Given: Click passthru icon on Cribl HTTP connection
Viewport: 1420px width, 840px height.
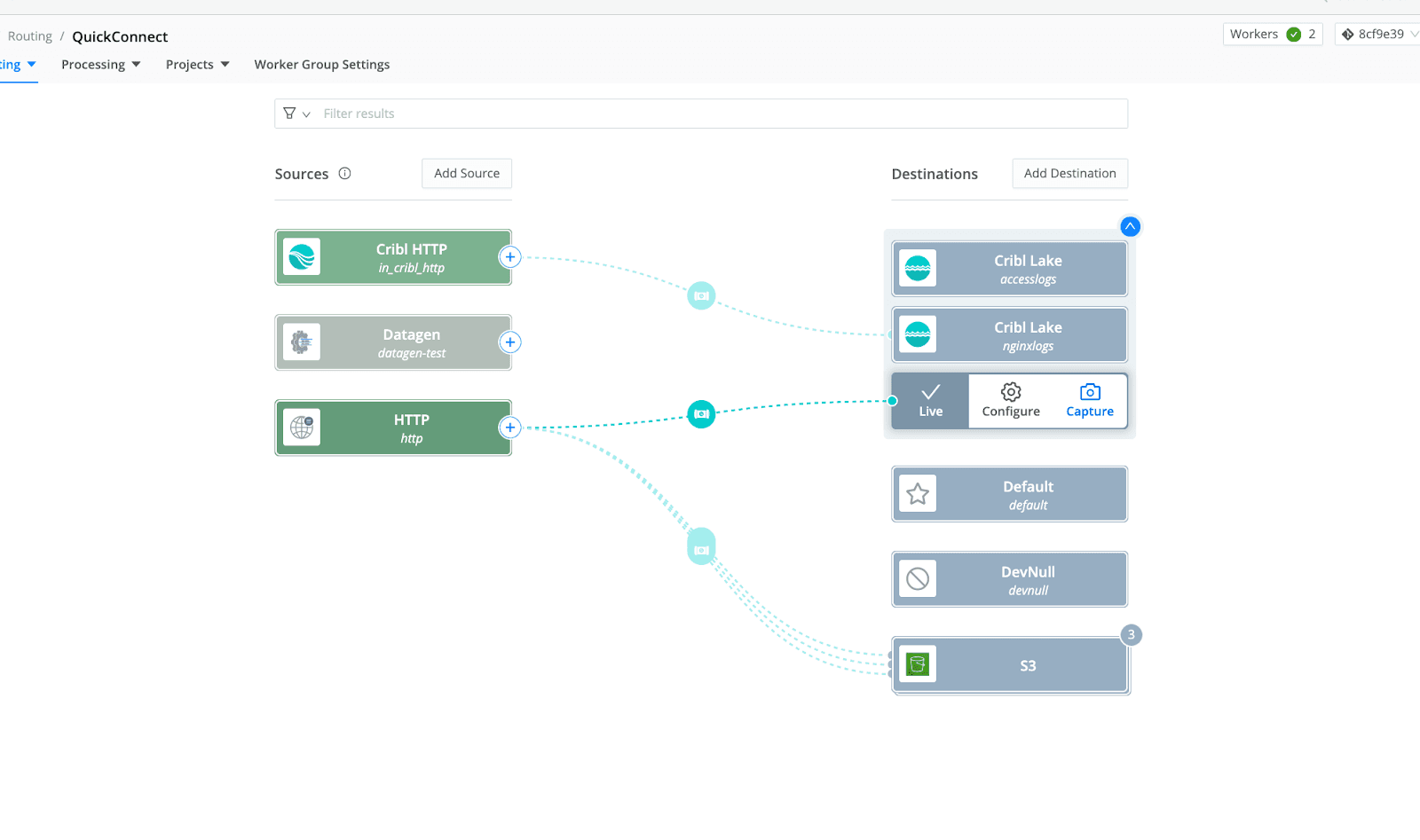Looking at the screenshot, I should [701, 295].
